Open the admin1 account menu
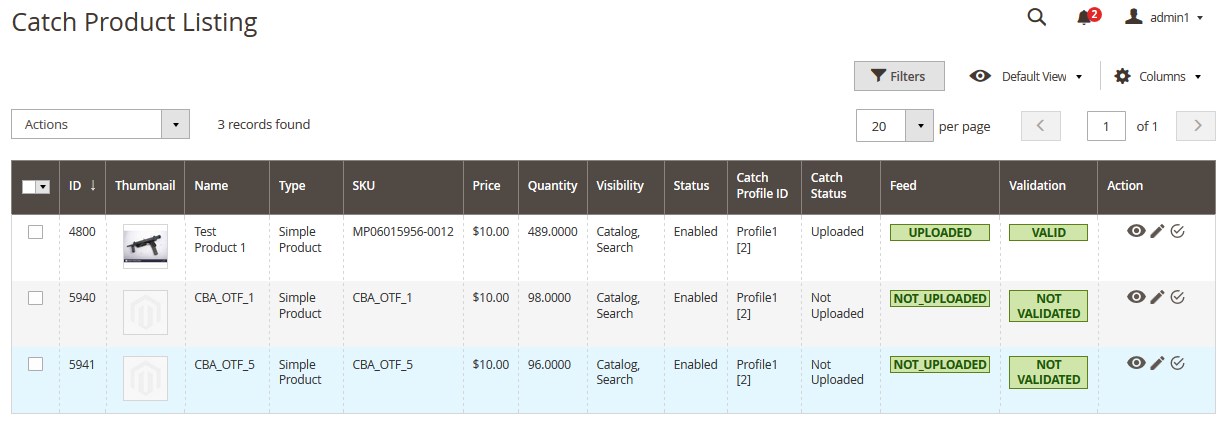 1164,18
